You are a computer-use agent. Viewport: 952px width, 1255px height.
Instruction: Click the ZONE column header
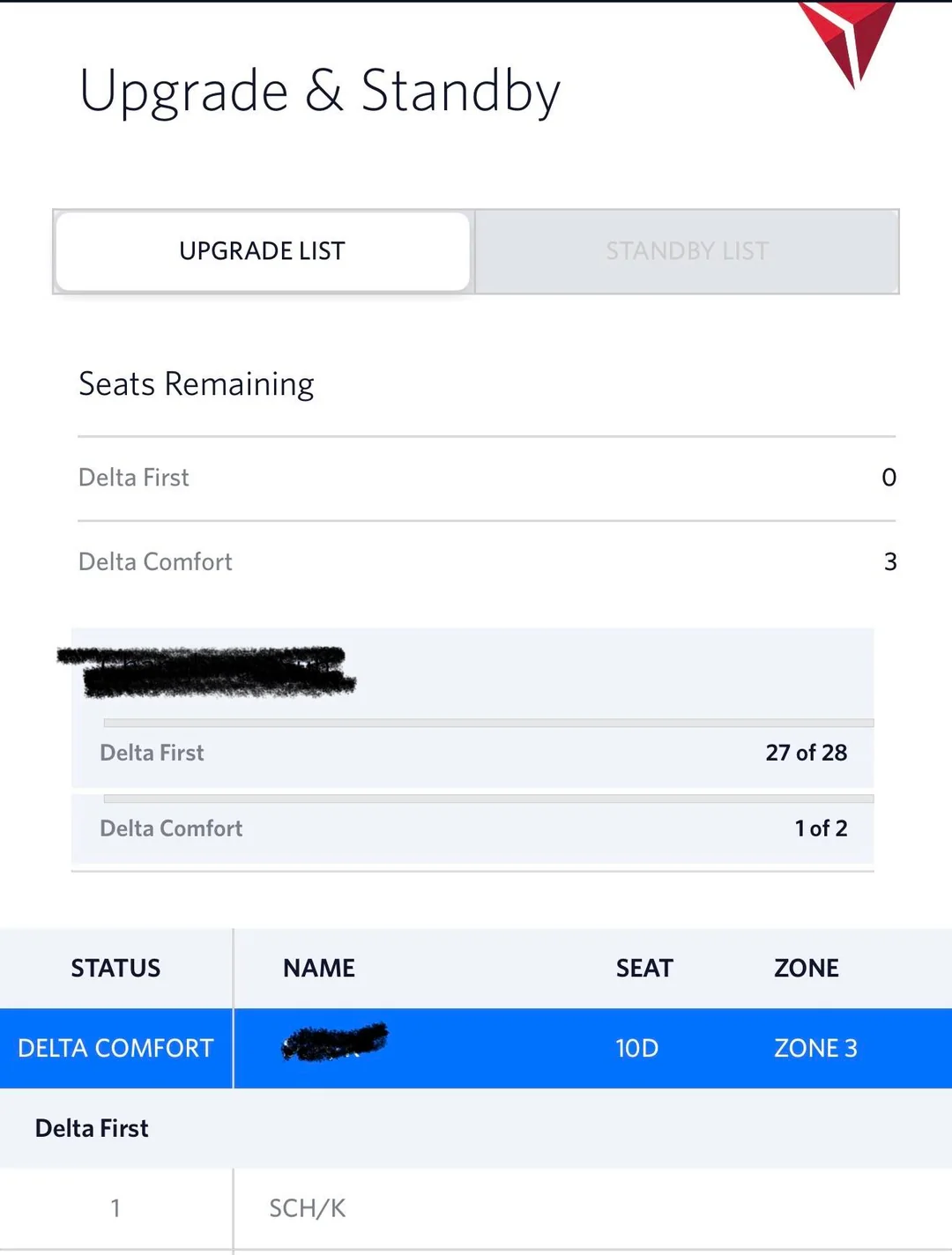click(x=806, y=968)
